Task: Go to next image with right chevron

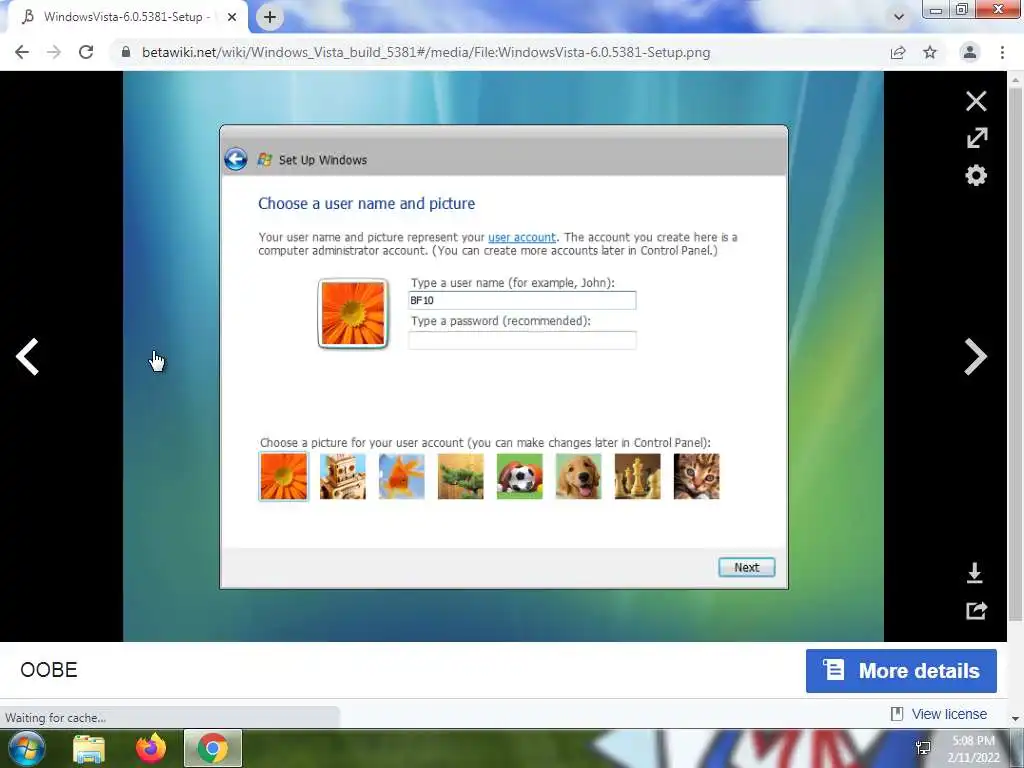Action: (975, 357)
